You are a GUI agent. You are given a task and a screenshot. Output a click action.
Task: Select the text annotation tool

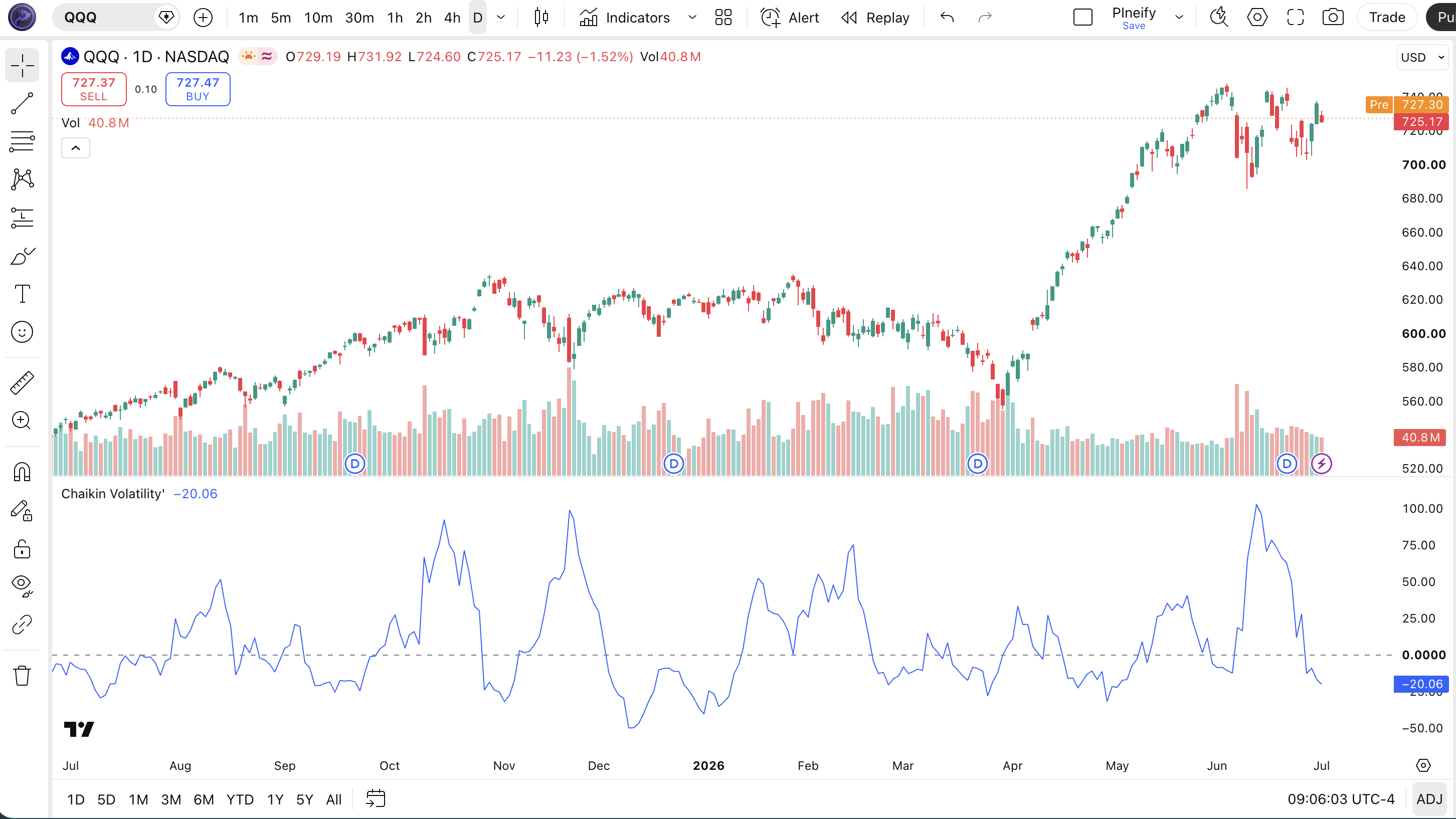tap(22, 294)
